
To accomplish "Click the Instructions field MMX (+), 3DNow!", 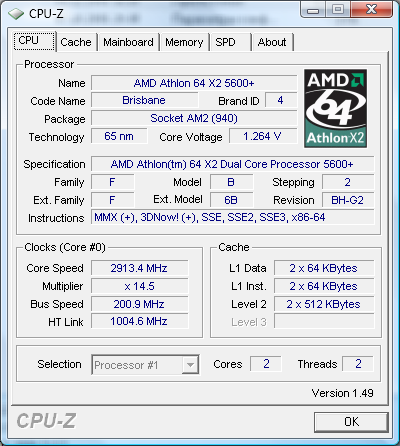I will tap(232, 218).
